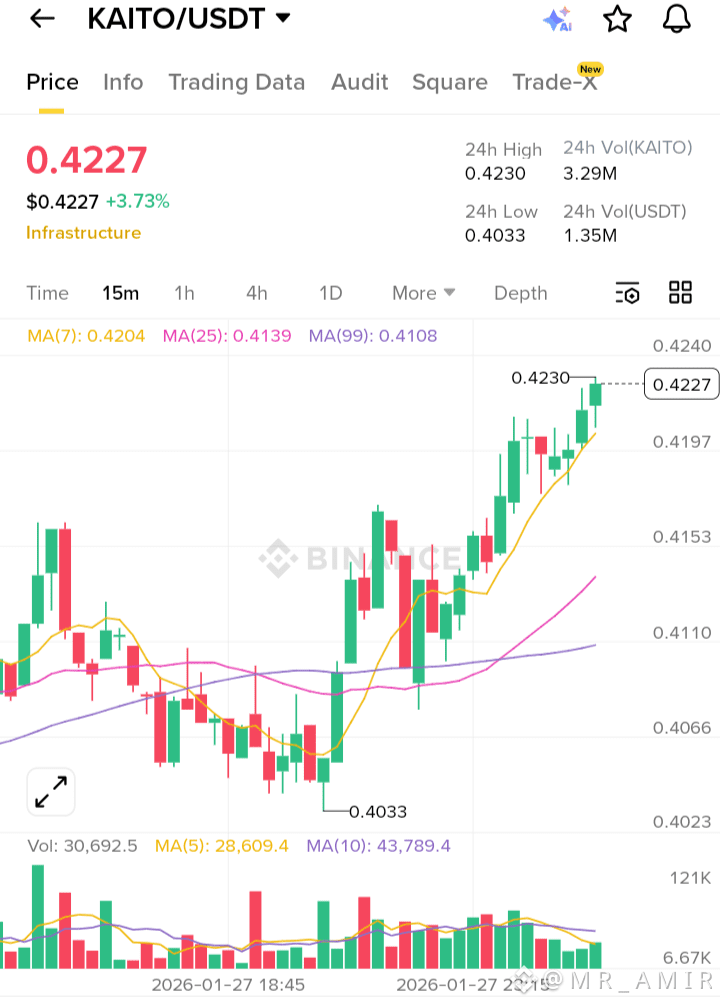Tap the Vol: 30,692.5 label
Viewport: 720px width, 1005px height.
[x=82, y=846]
